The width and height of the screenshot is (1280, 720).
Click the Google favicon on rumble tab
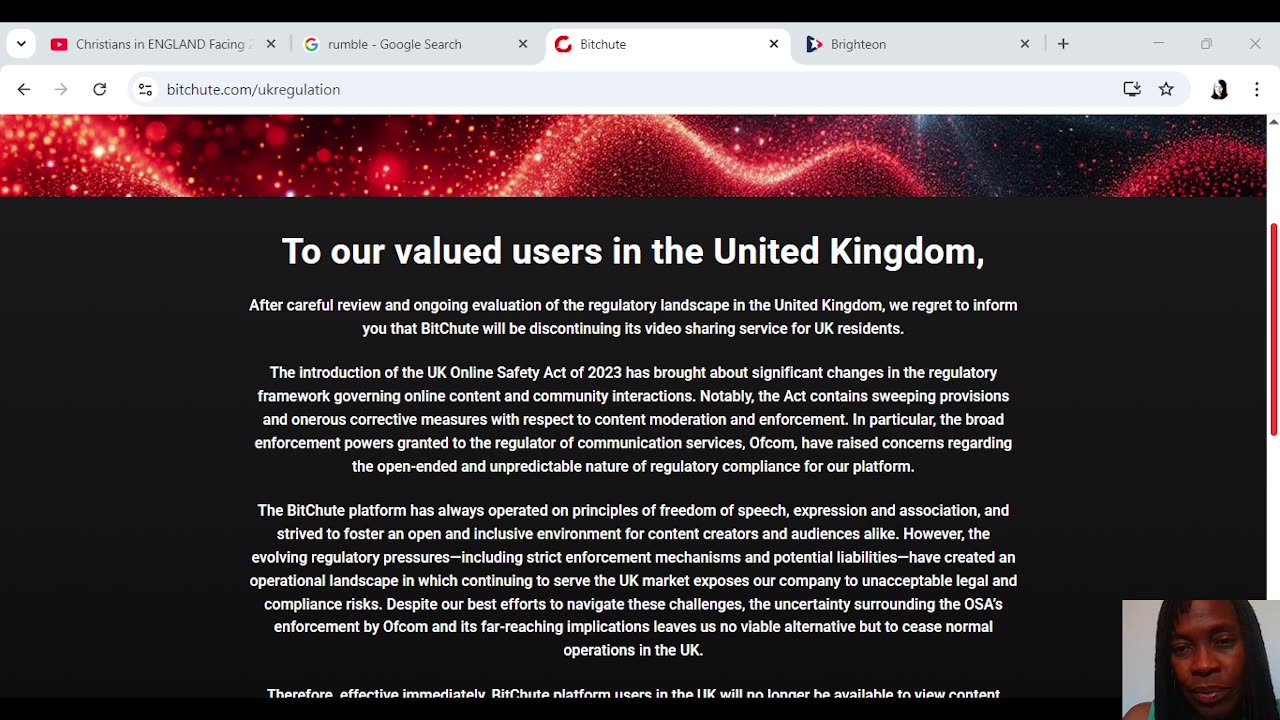311,44
